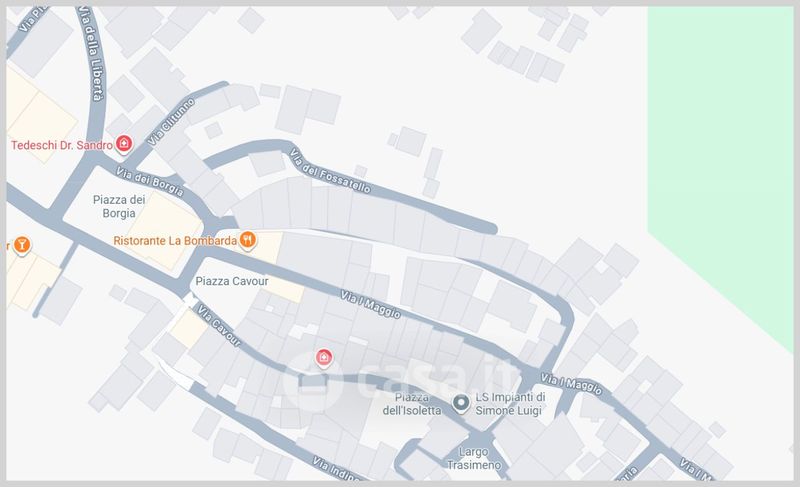Click the orange cocktail bar icon
The width and height of the screenshot is (800, 487).
point(21,245)
